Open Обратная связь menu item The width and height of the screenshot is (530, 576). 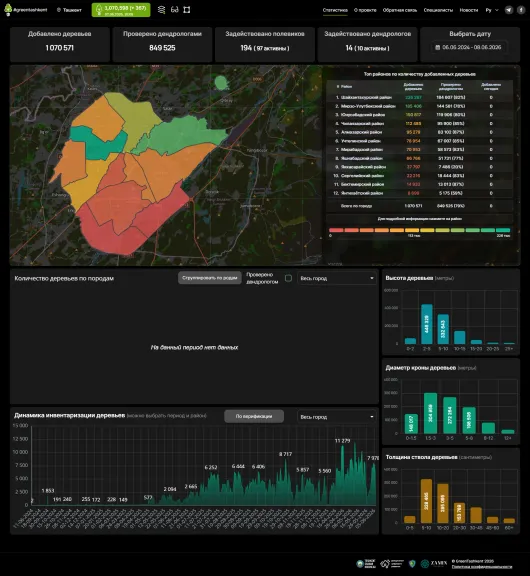400,10
